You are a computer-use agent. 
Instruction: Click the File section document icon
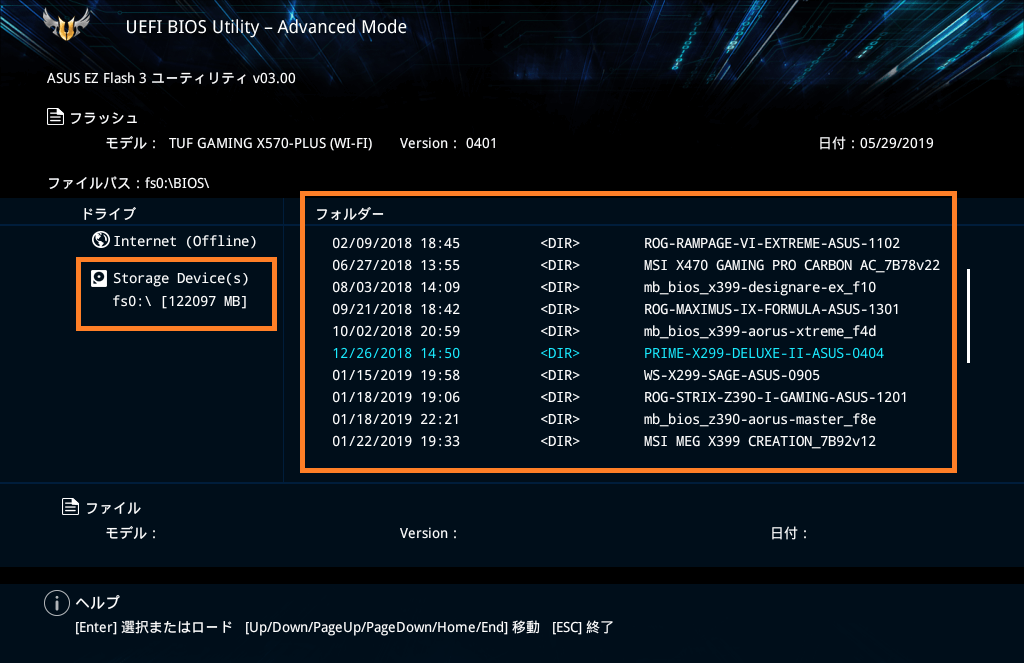70,506
